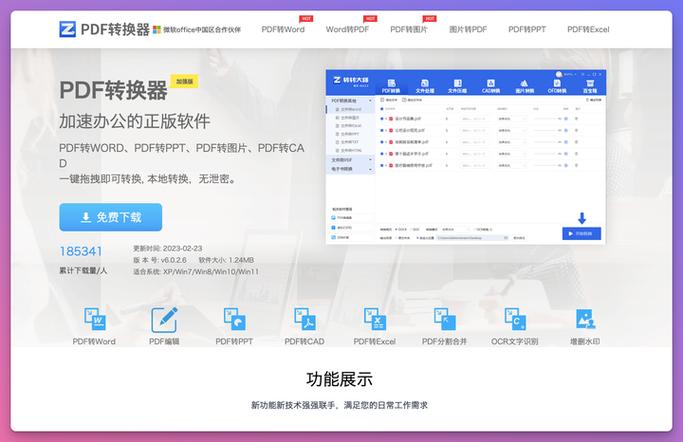
Task: Click the 适合系统 XP/Win7/Win8/Win10/Win11 line
Action: coord(196,271)
